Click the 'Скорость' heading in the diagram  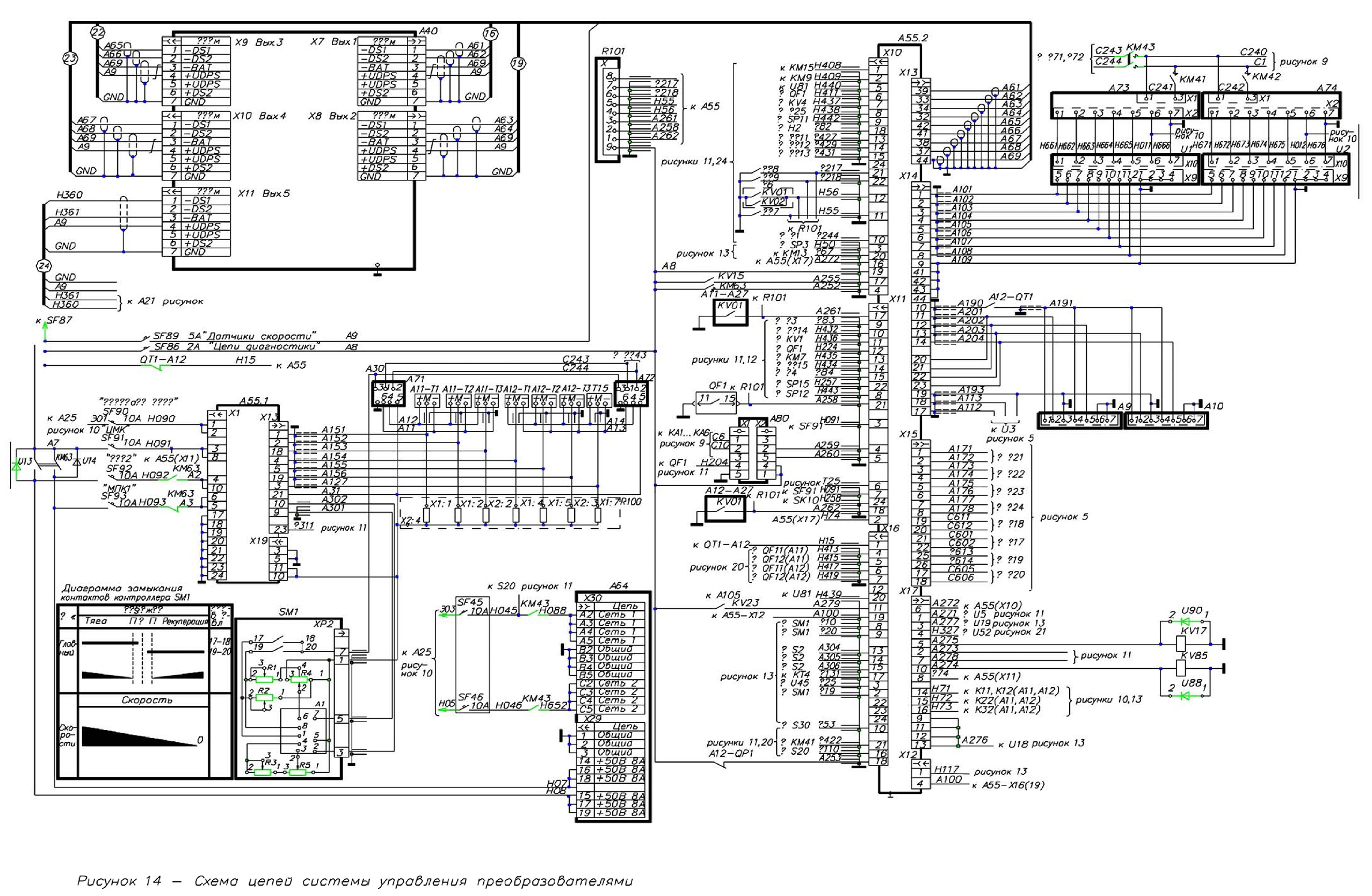pos(147,700)
